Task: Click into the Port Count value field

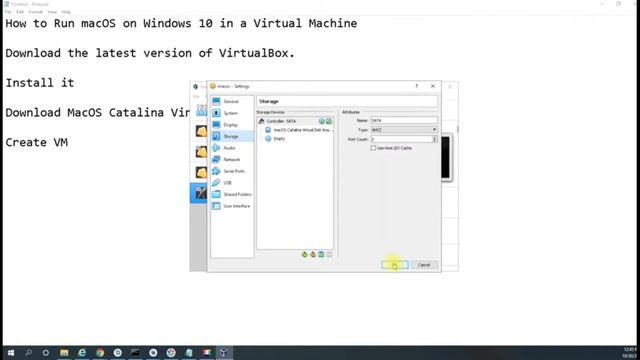Action: [401, 139]
